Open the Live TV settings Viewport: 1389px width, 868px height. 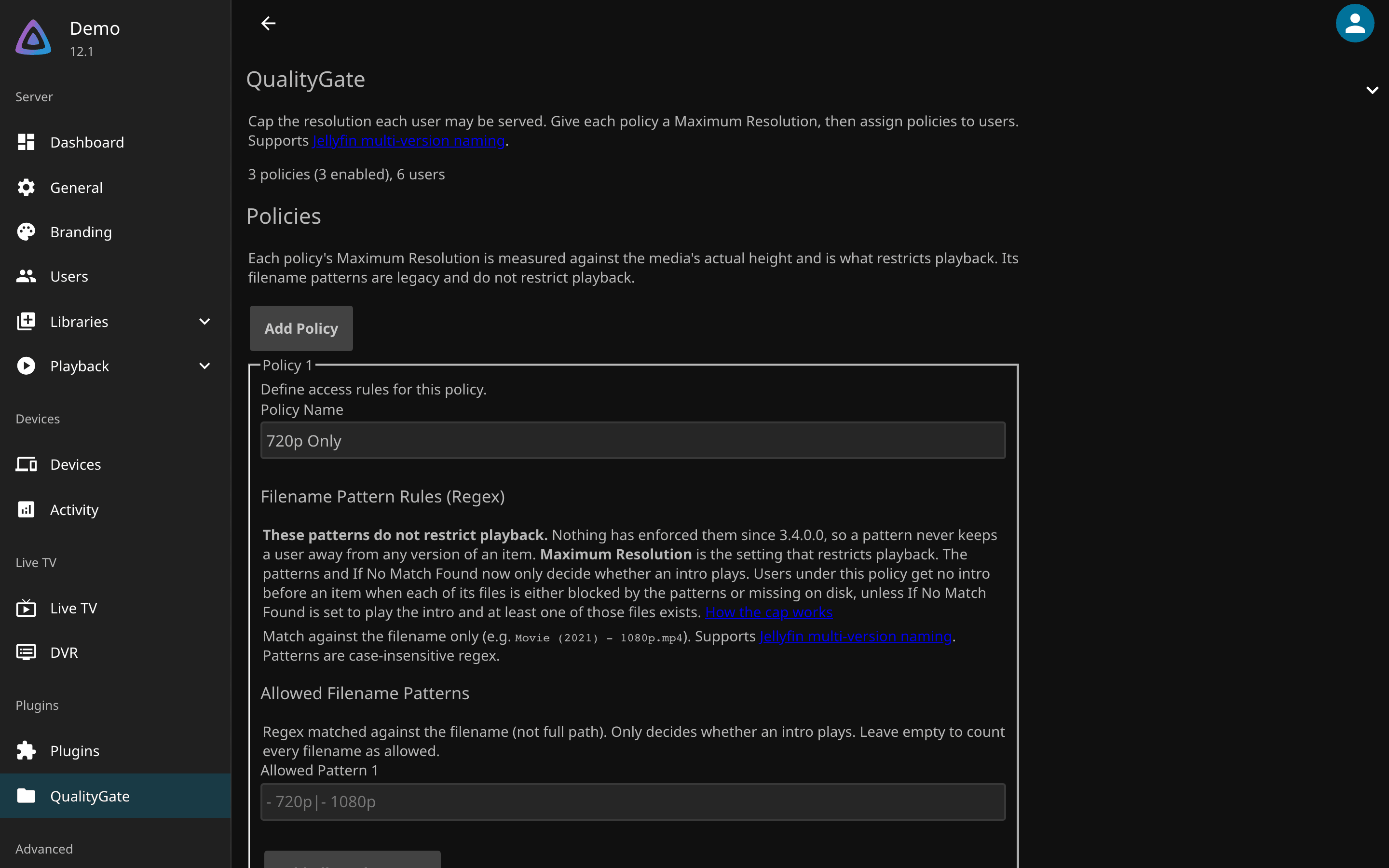[x=115, y=608]
